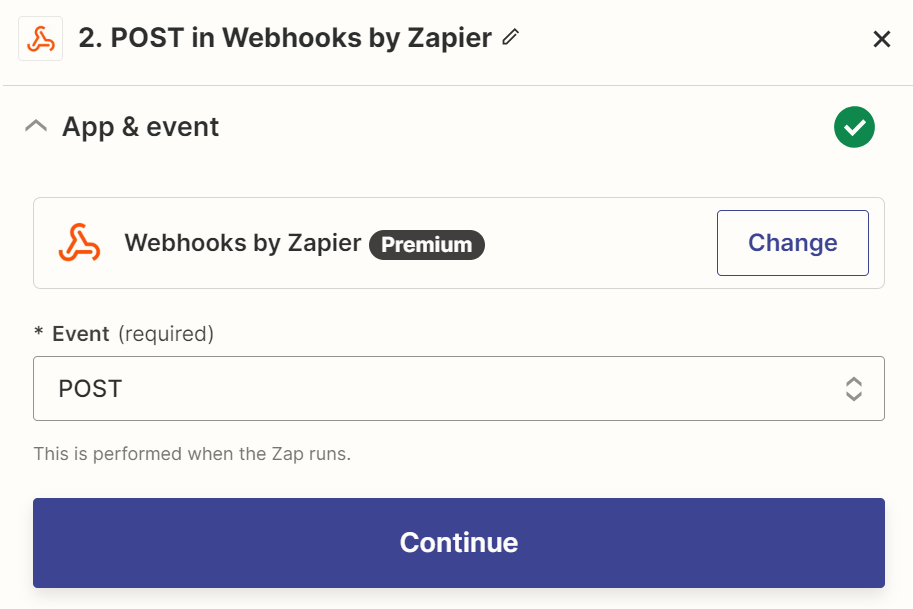The height and width of the screenshot is (609, 913).
Task: Click the green checkmark status icon
Action: coord(854,127)
